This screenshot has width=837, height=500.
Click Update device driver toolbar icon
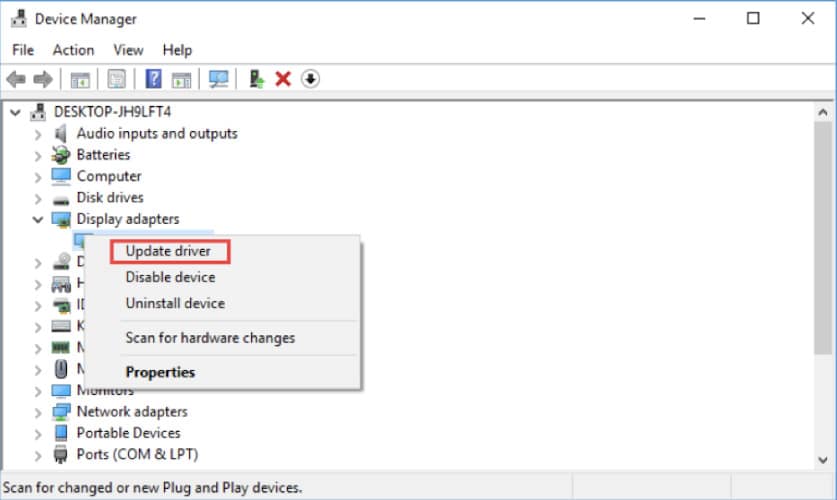click(x=256, y=79)
